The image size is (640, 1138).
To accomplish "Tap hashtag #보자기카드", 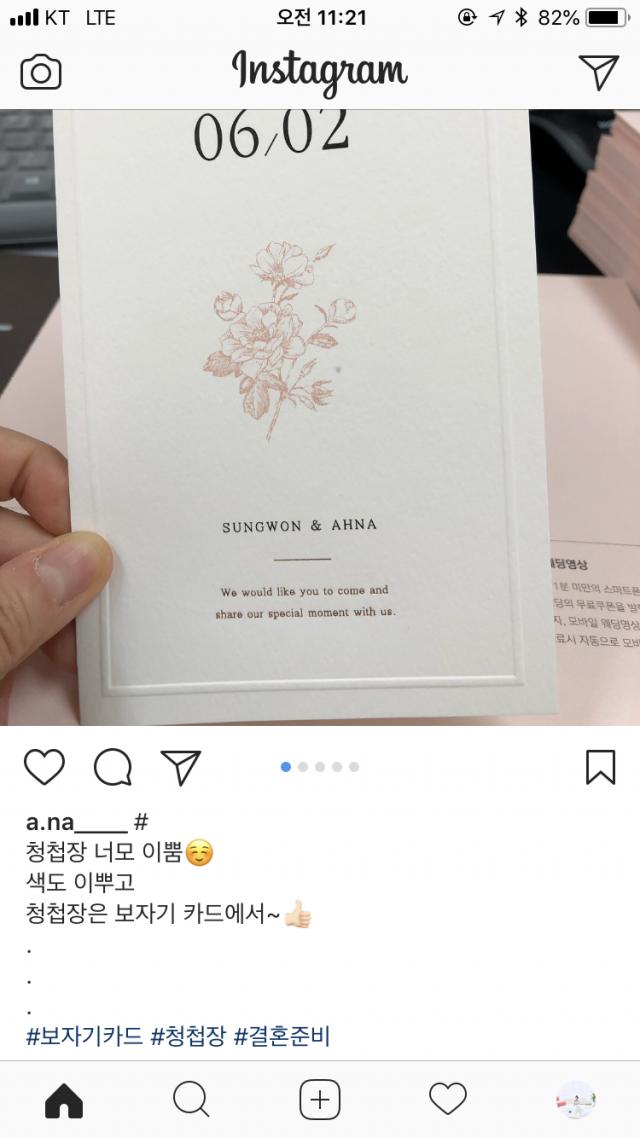I will click(x=84, y=1036).
